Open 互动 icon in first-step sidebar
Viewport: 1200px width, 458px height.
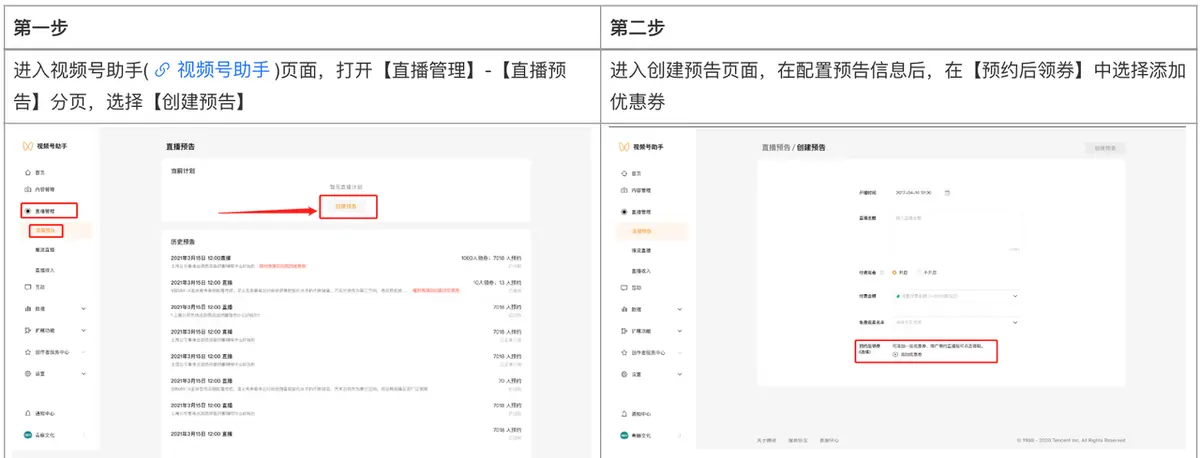tap(27, 287)
